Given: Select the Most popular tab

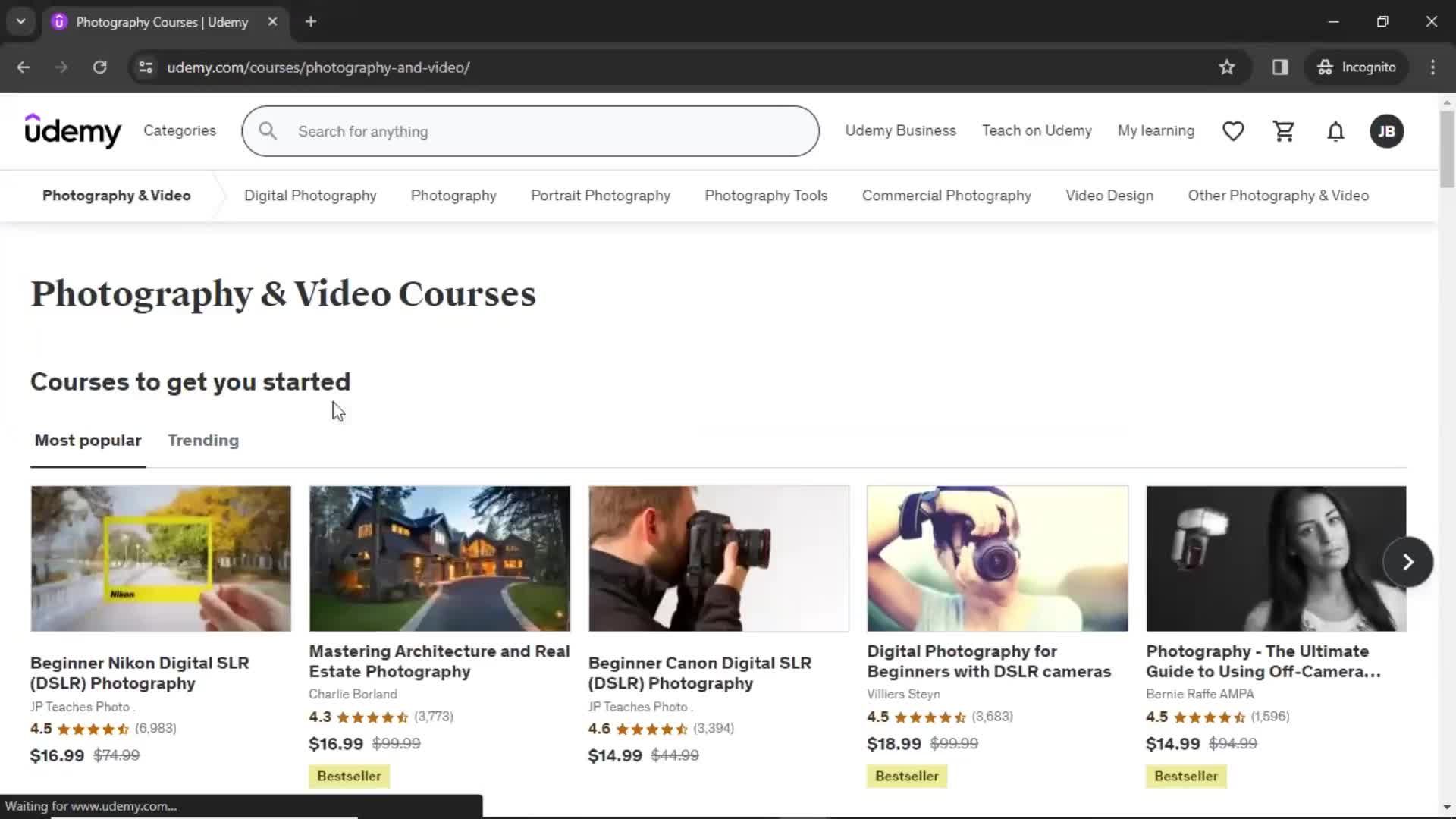Looking at the screenshot, I should pos(87,440).
